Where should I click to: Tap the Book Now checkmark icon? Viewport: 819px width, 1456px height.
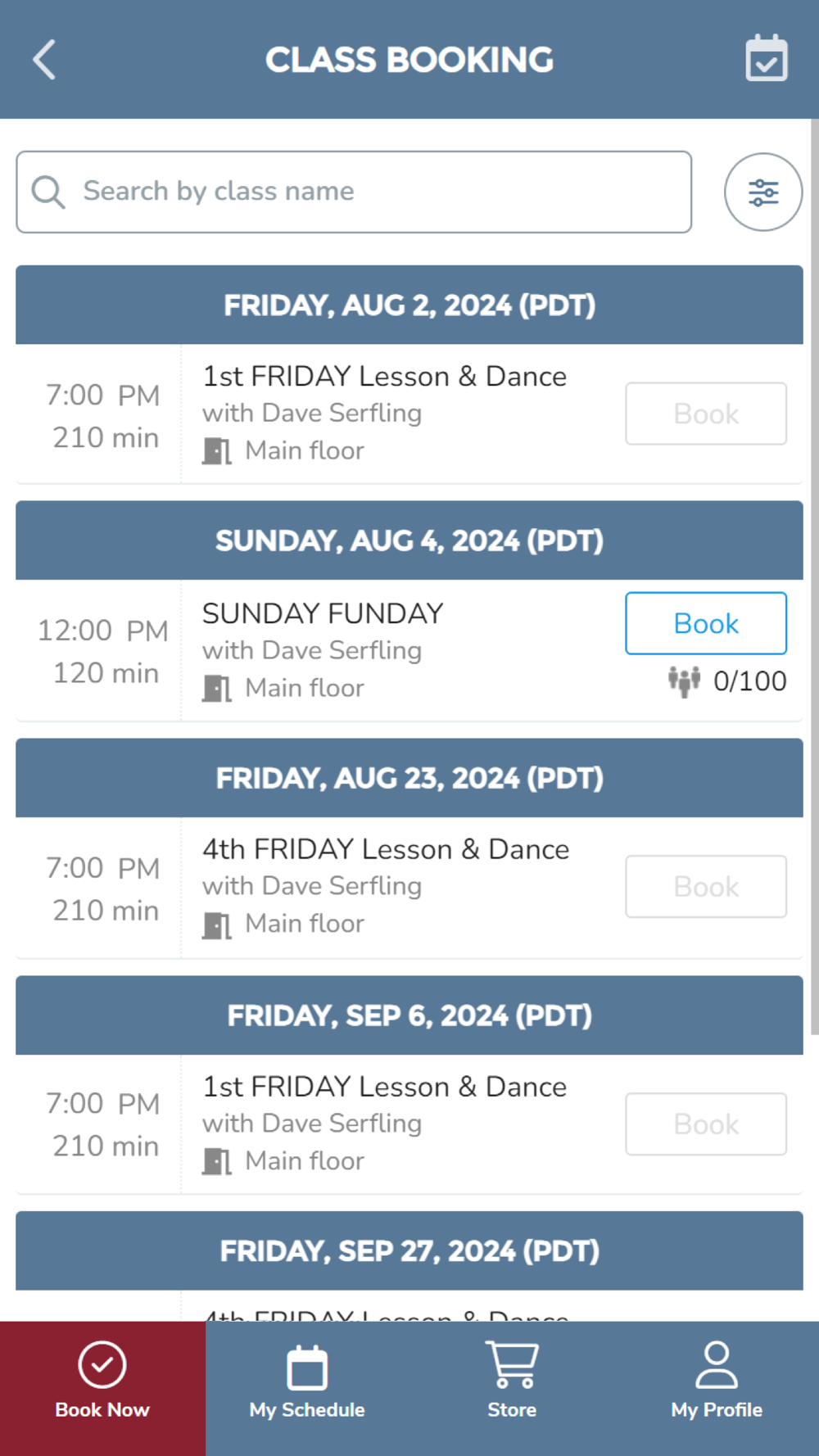click(102, 1364)
